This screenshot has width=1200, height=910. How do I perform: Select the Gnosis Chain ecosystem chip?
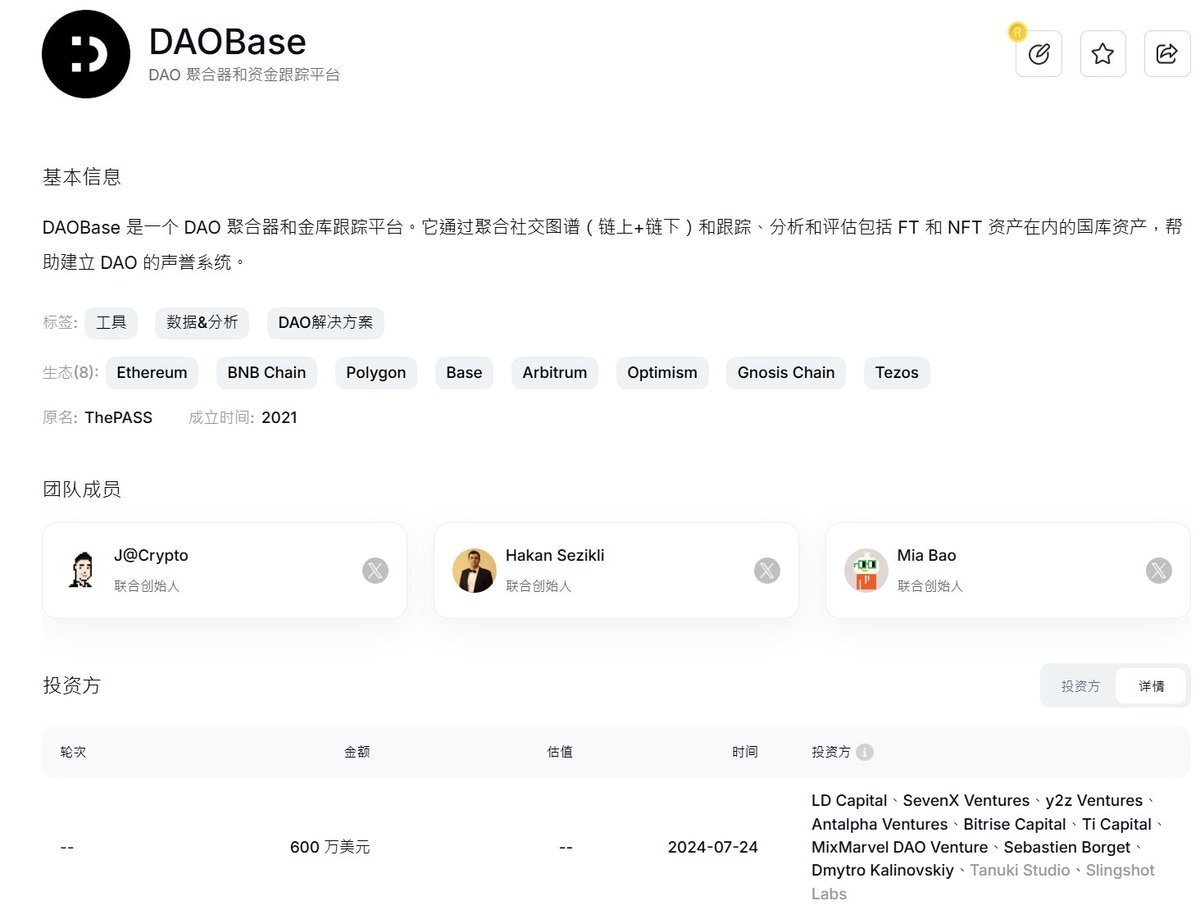786,373
